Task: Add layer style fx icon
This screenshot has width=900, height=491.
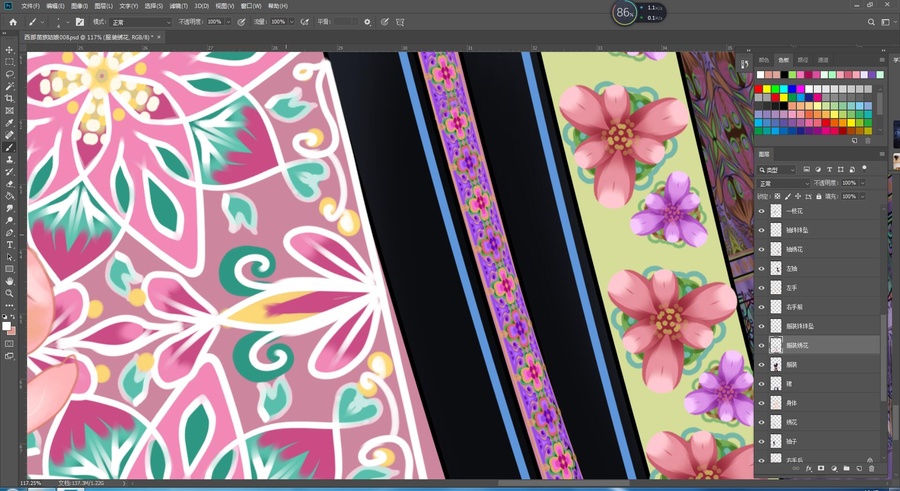Action: [x=809, y=469]
